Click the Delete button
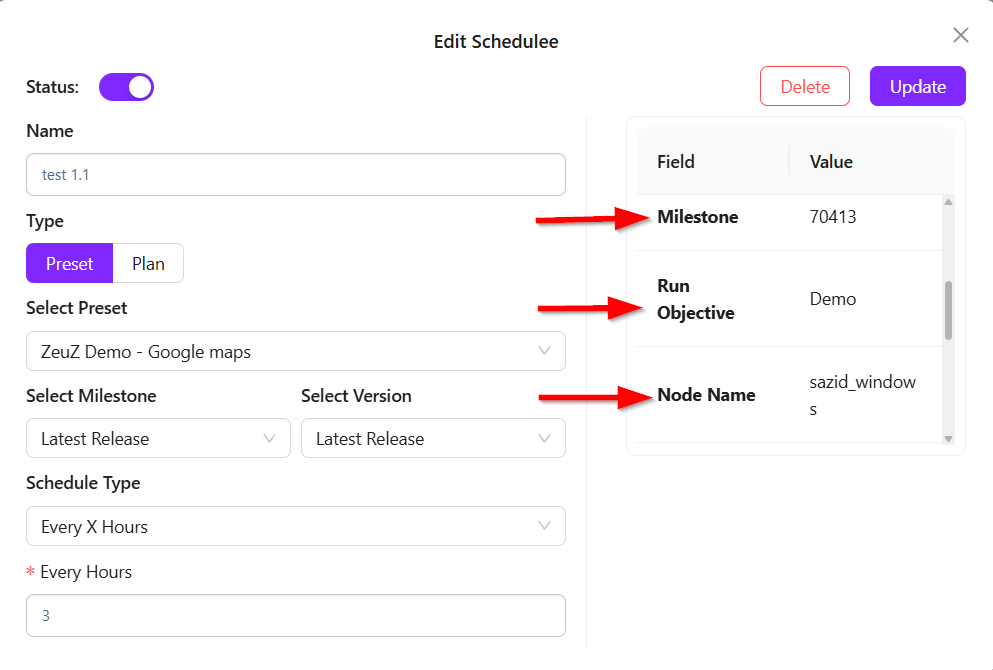The width and height of the screenshot is (993, 670). click(805, 86)
